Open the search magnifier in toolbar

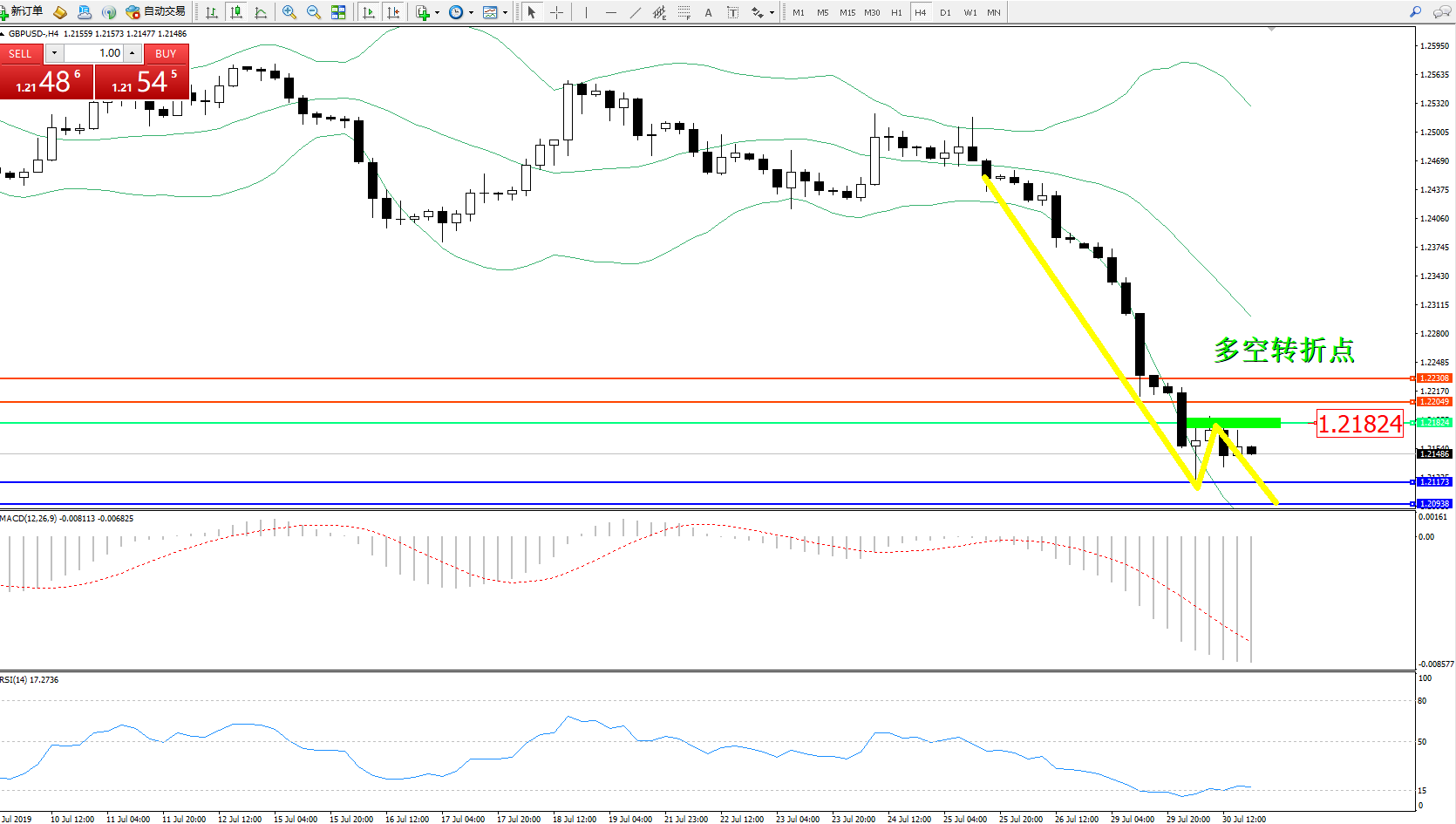[x=1415, y=12]
